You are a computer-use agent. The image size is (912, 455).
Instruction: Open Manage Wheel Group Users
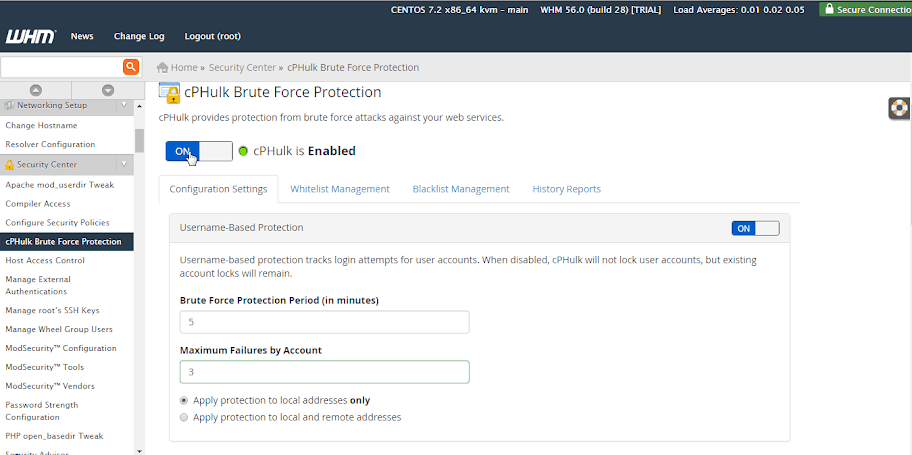pos(59,329)
